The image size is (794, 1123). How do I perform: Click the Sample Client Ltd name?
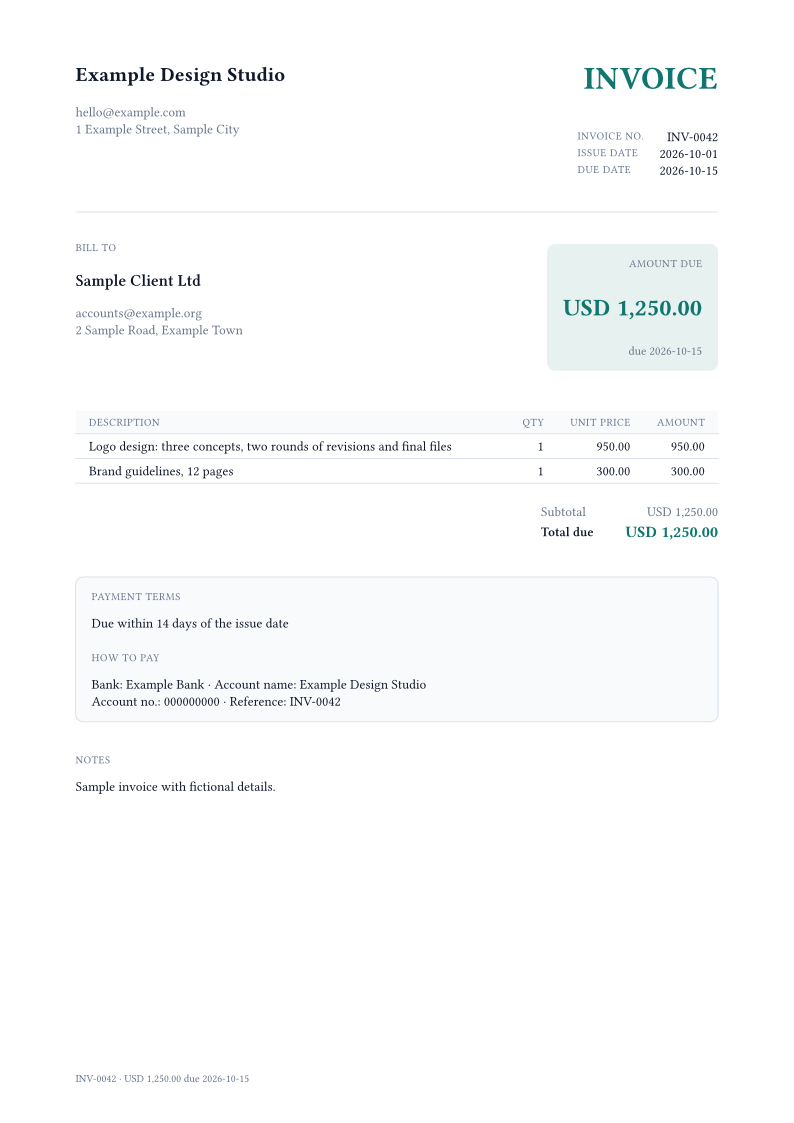coord(137,281)
